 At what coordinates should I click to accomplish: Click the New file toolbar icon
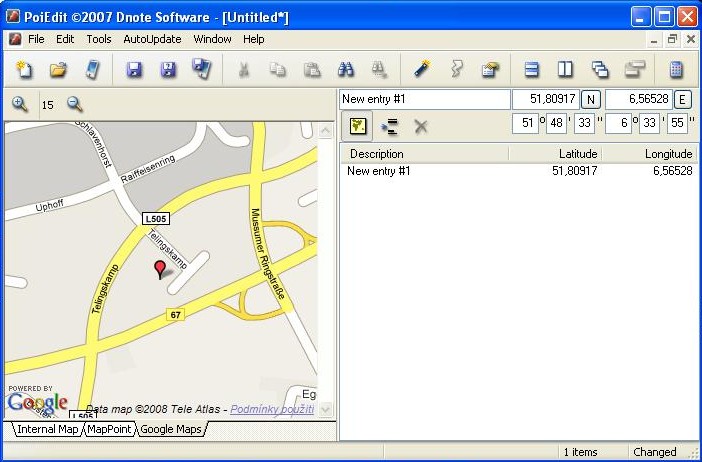[24, 69]
